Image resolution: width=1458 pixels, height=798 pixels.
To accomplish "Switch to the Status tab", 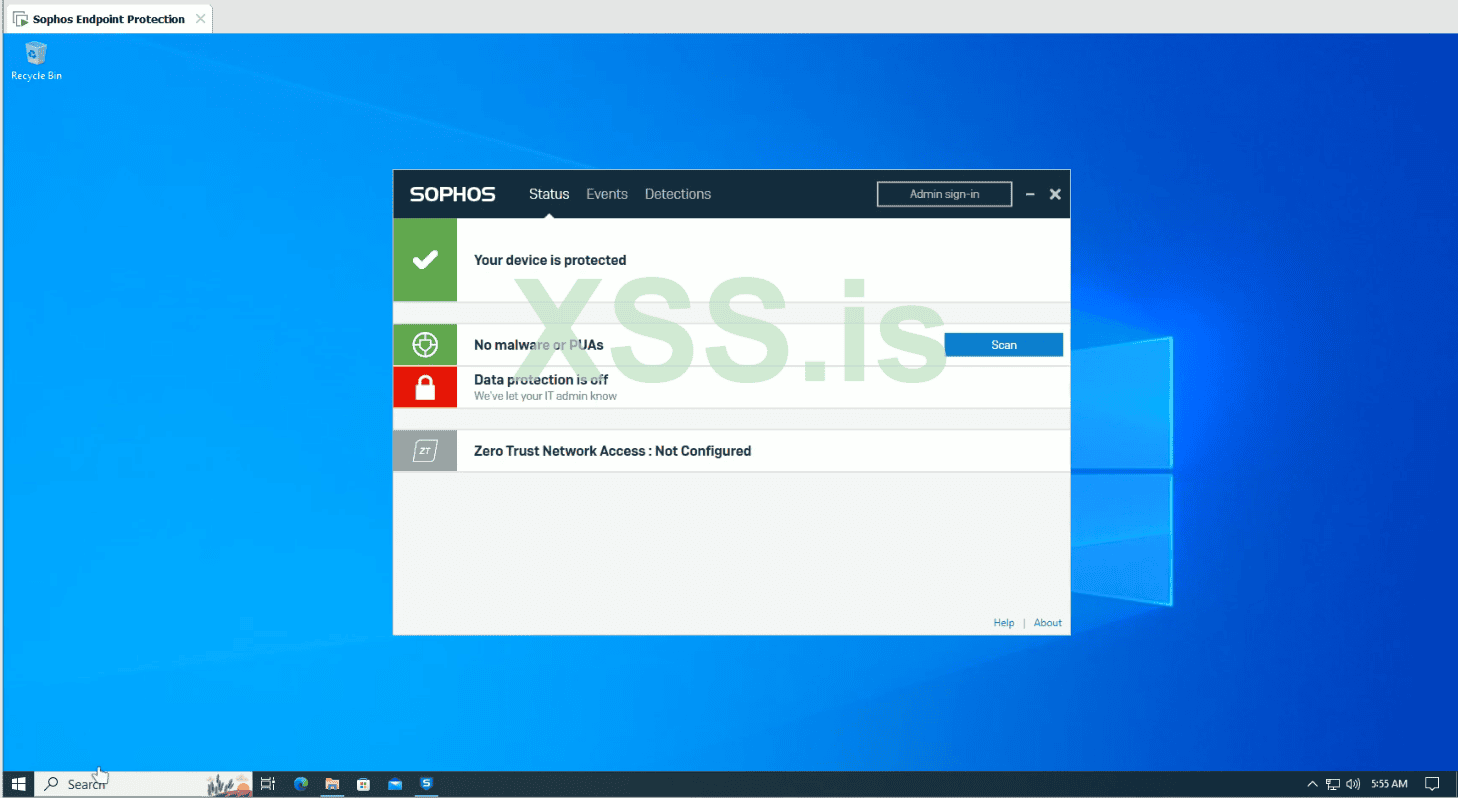I will coord(549,194).
